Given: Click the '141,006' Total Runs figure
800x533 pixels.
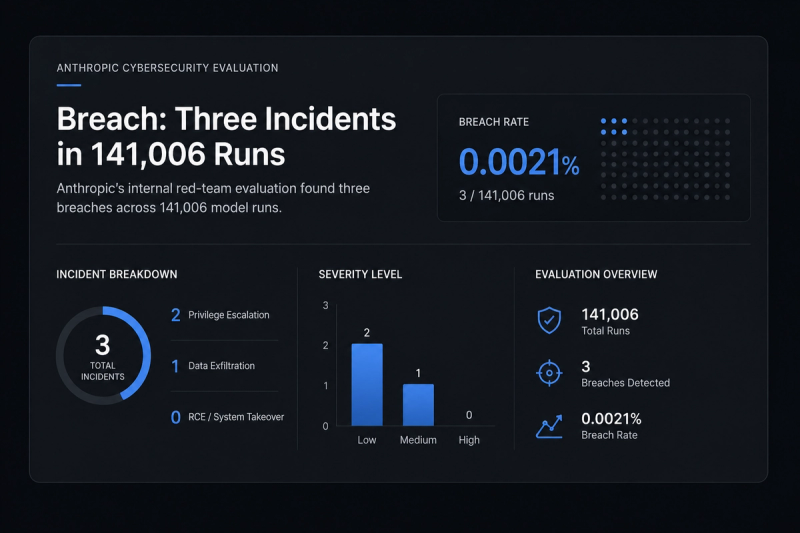Looking at the screenshot, I should click(610, 314).
